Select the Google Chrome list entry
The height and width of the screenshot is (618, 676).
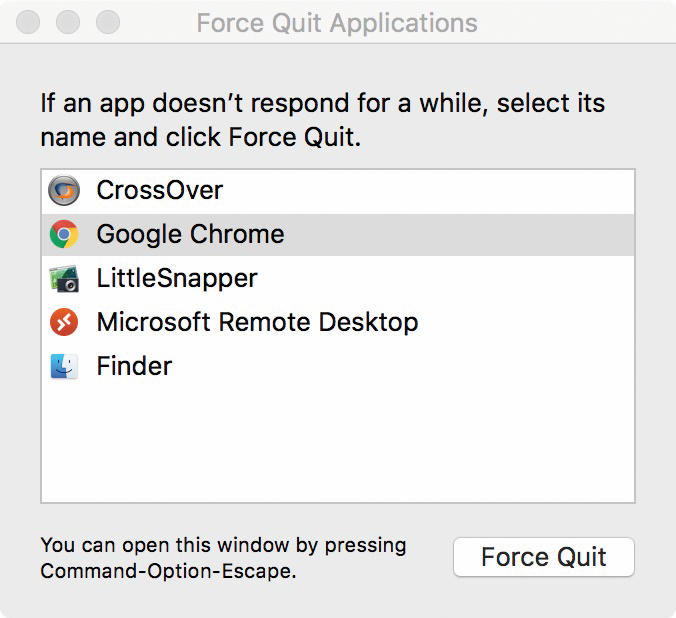click(338, 235)
